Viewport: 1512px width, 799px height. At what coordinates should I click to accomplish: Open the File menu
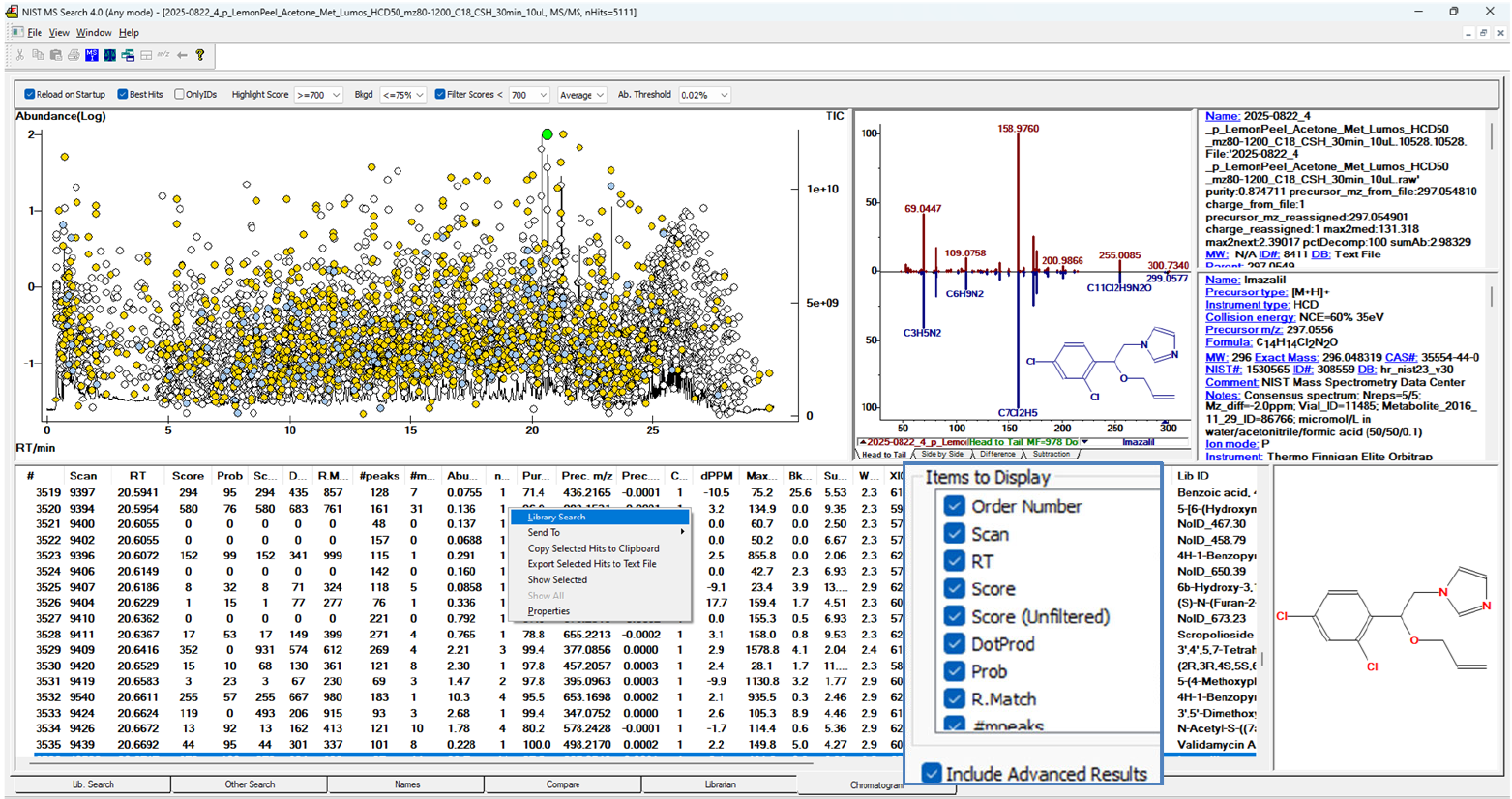pos(35,32)
